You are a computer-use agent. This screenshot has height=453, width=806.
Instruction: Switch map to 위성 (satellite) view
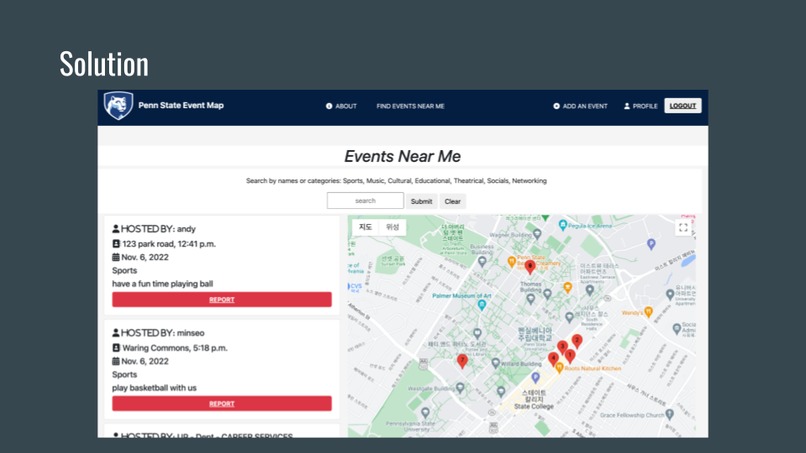tap(392, 227)
